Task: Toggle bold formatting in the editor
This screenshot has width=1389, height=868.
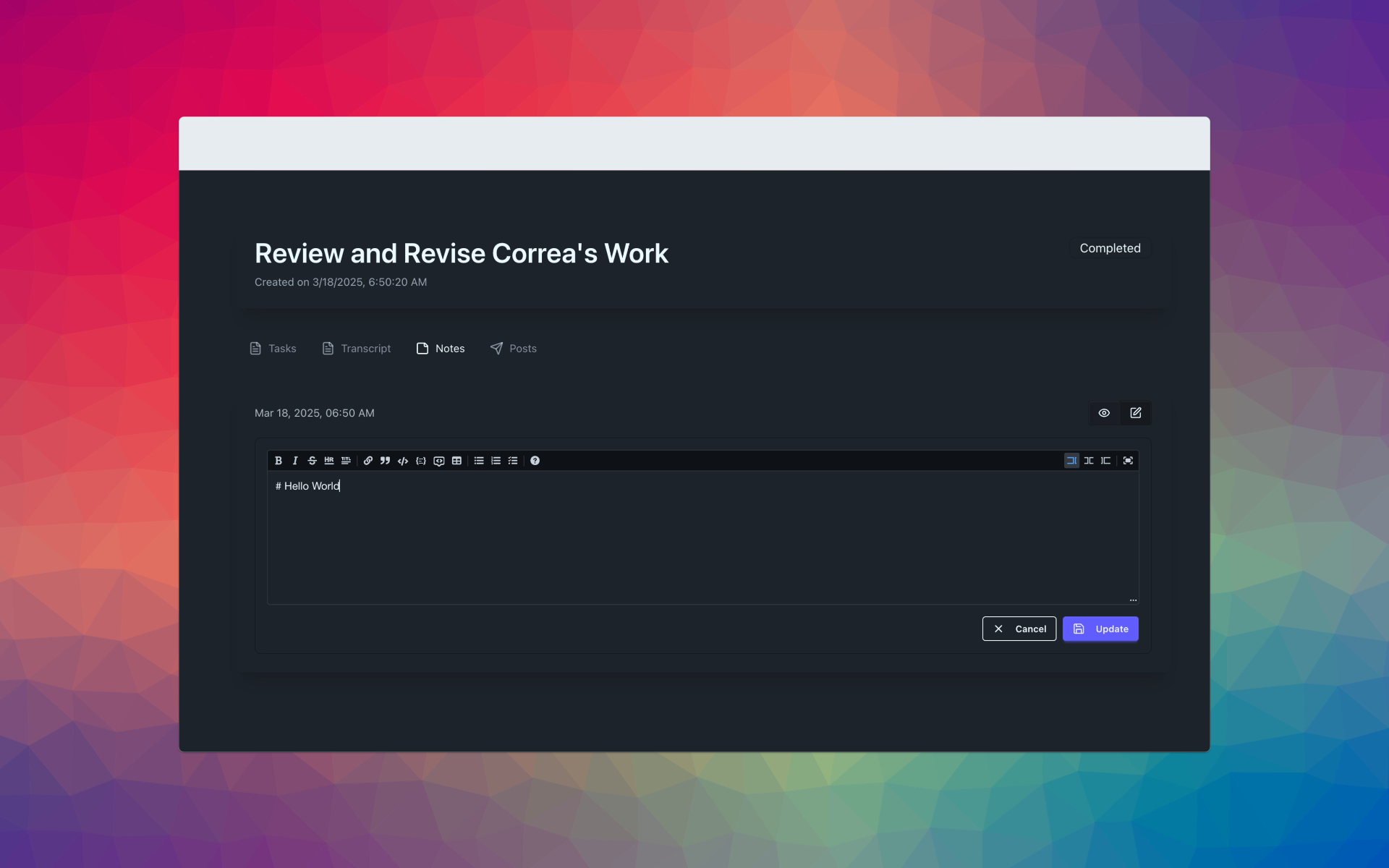Action: tap(279, 461)
